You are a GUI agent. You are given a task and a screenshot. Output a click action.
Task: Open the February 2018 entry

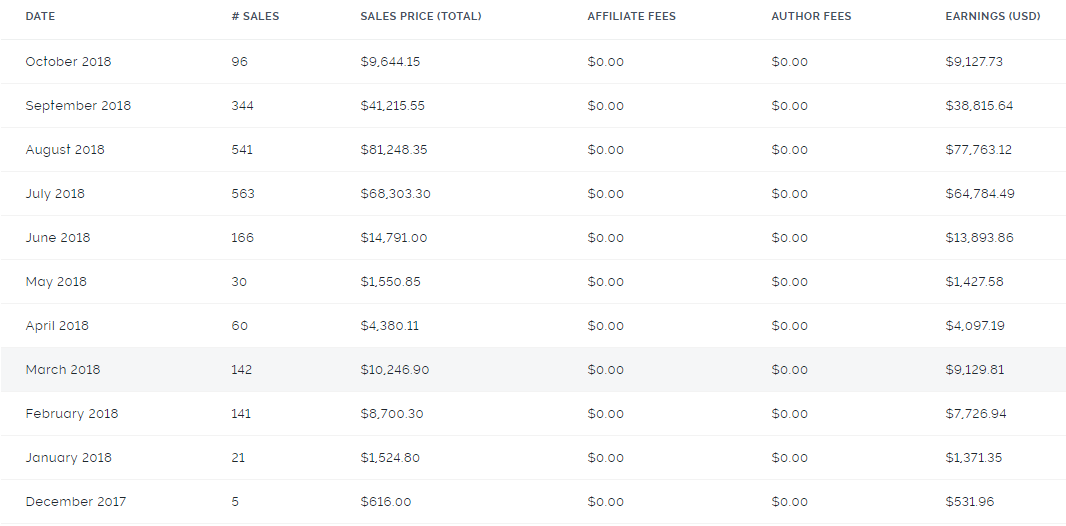[71, 414]
